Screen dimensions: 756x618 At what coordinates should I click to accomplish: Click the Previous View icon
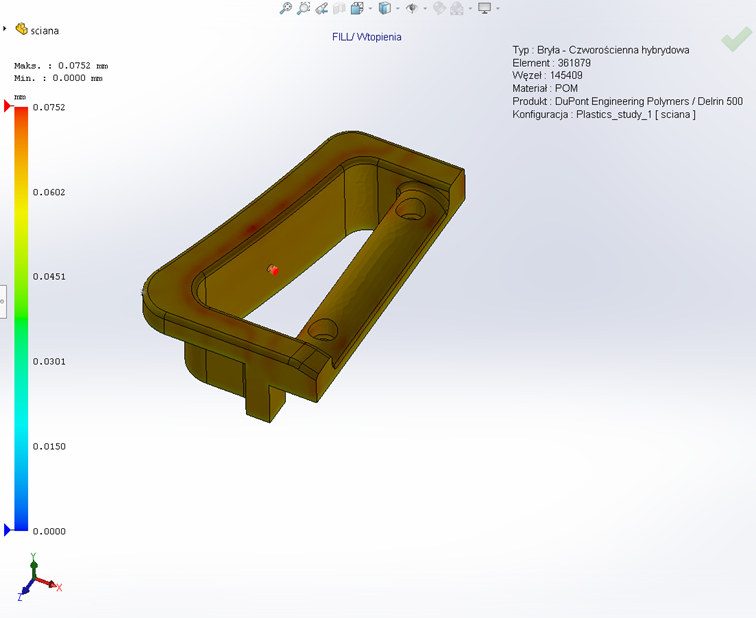click(321, 8)
